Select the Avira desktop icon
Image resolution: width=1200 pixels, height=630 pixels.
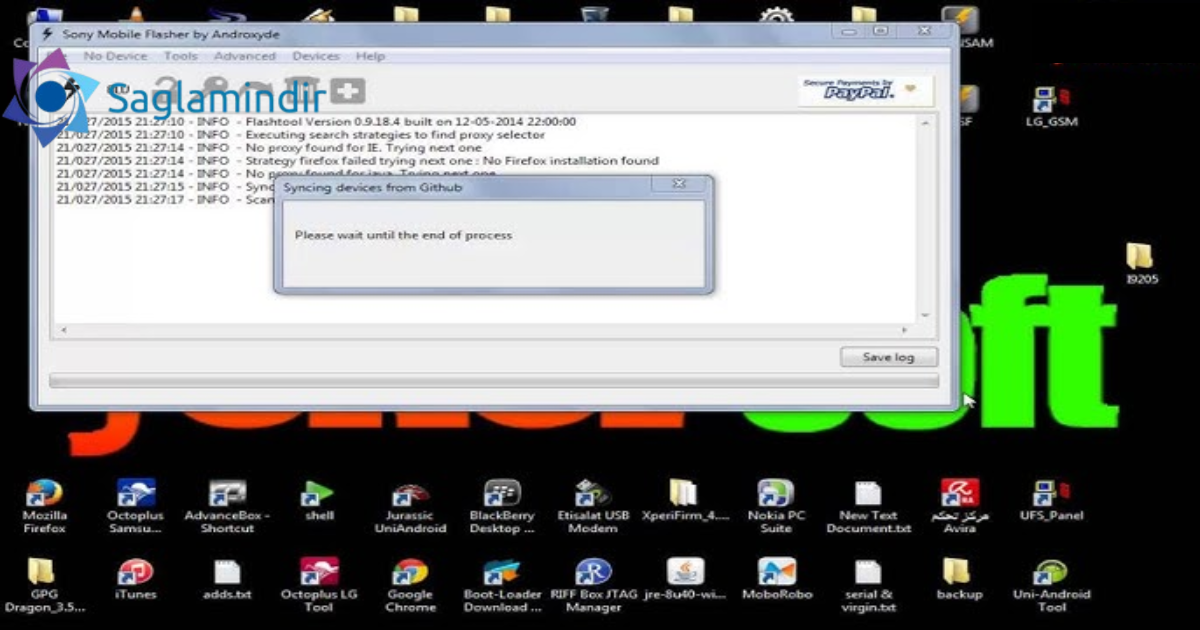[959, 506]
